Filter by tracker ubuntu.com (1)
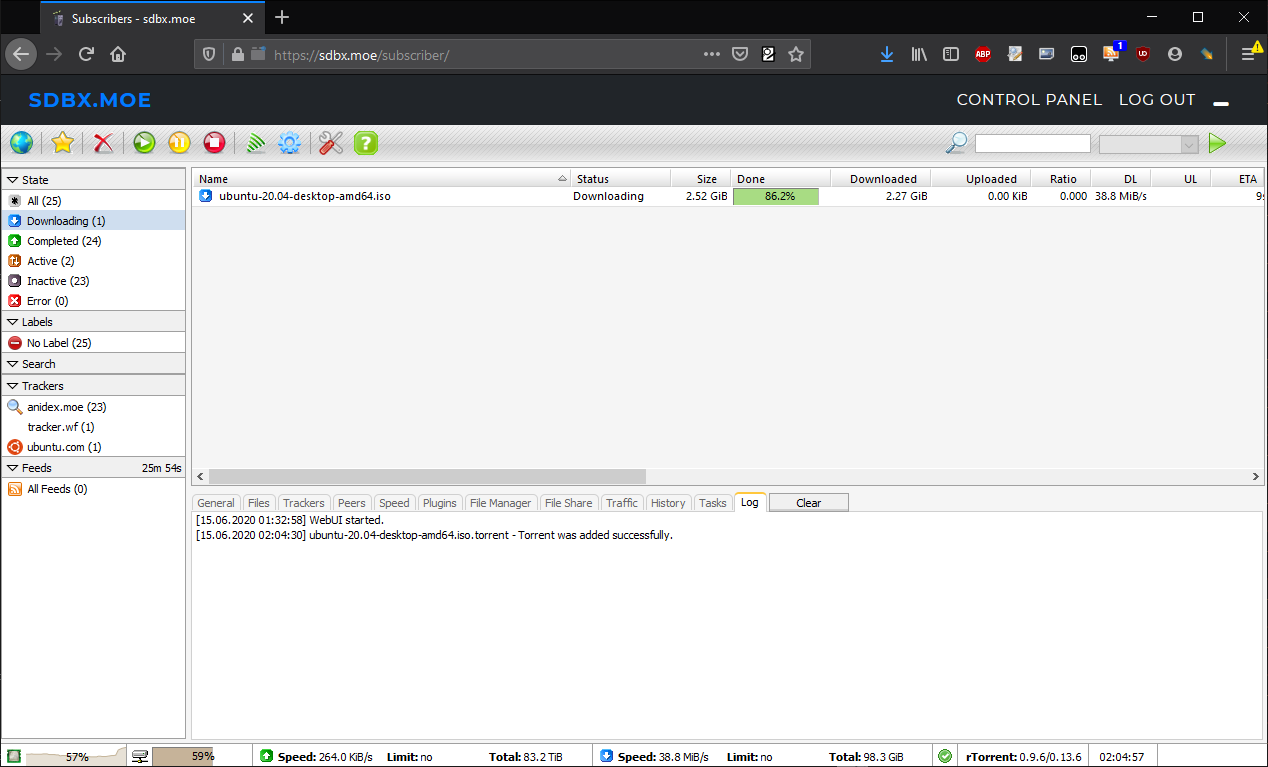The width and height of the screenshot is (1268, 767). tap(93, 447)
